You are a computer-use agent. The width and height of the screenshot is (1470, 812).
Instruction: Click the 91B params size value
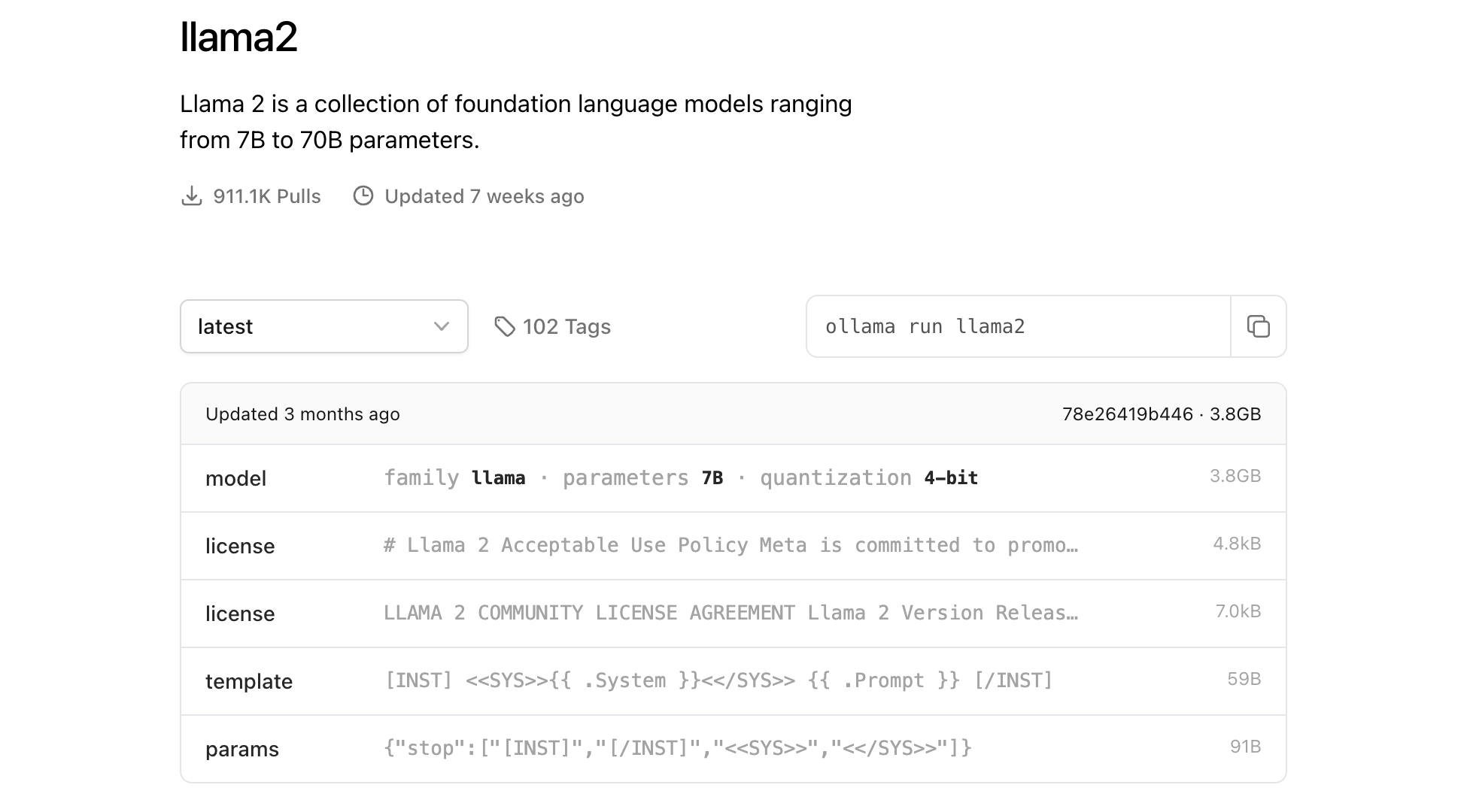(x=1246, y=747)
